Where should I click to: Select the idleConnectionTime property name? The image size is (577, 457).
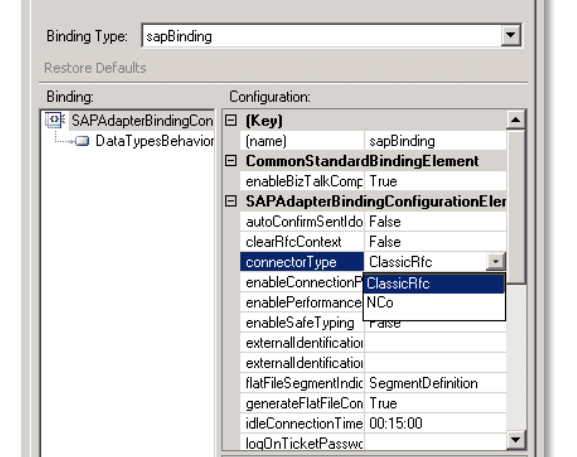tap(302, 424)
